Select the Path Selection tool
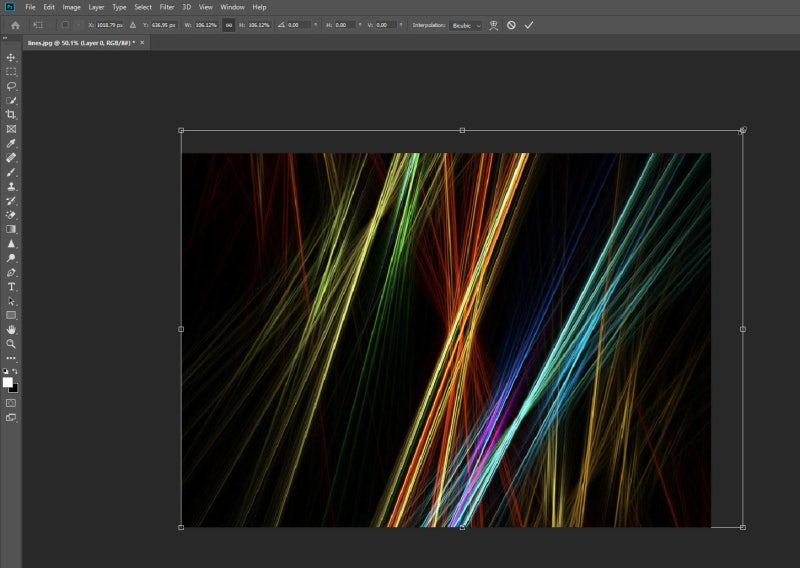This screenshot has width=800, height=568. pos(11,301)
